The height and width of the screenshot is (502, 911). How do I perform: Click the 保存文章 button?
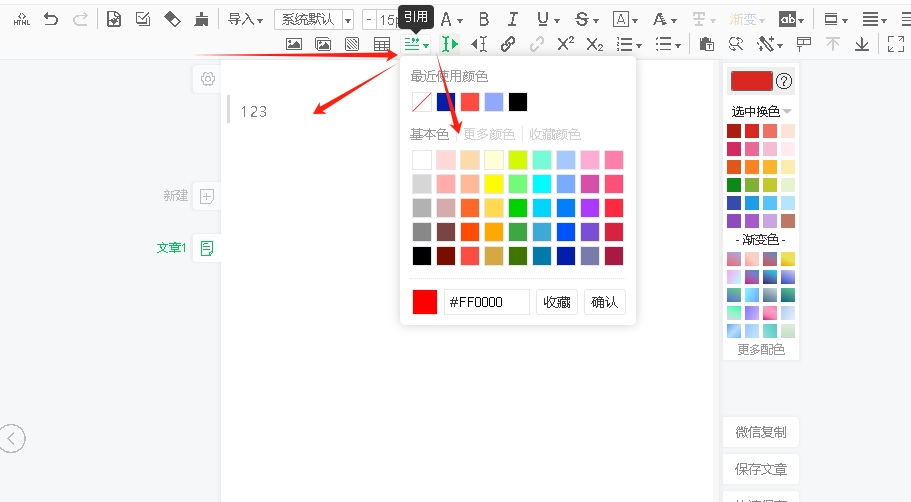coord(760,469)
